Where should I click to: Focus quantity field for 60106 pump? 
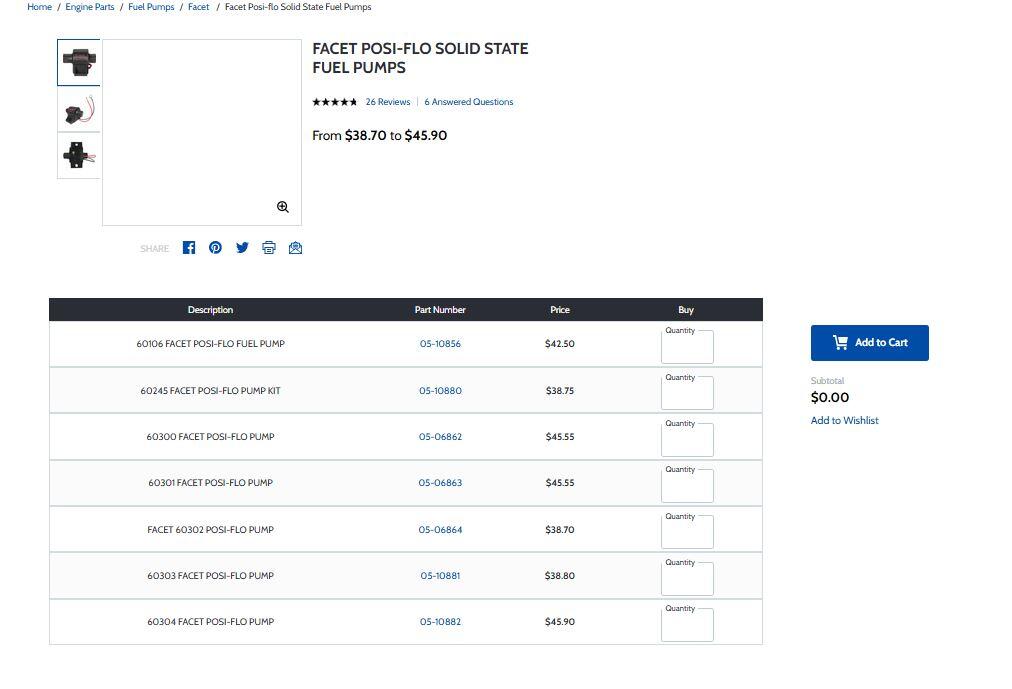(687, 347)
